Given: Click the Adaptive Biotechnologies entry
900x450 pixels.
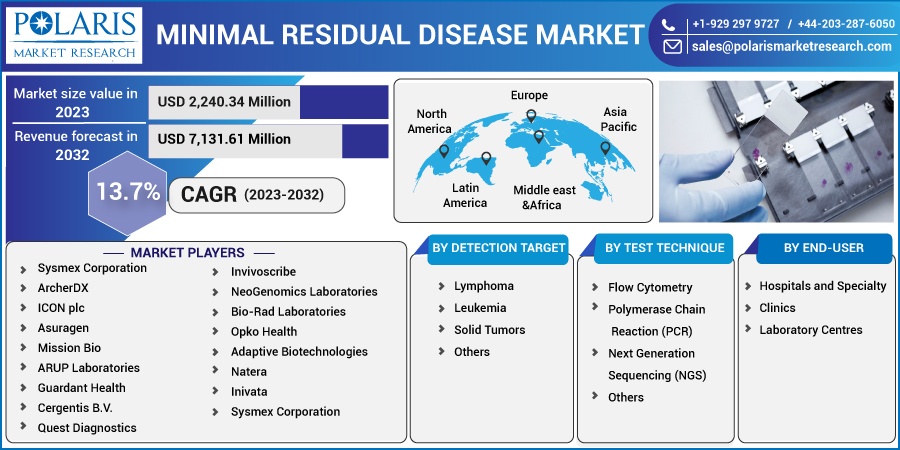Looking at the screenshot, I should coord(299,352).
